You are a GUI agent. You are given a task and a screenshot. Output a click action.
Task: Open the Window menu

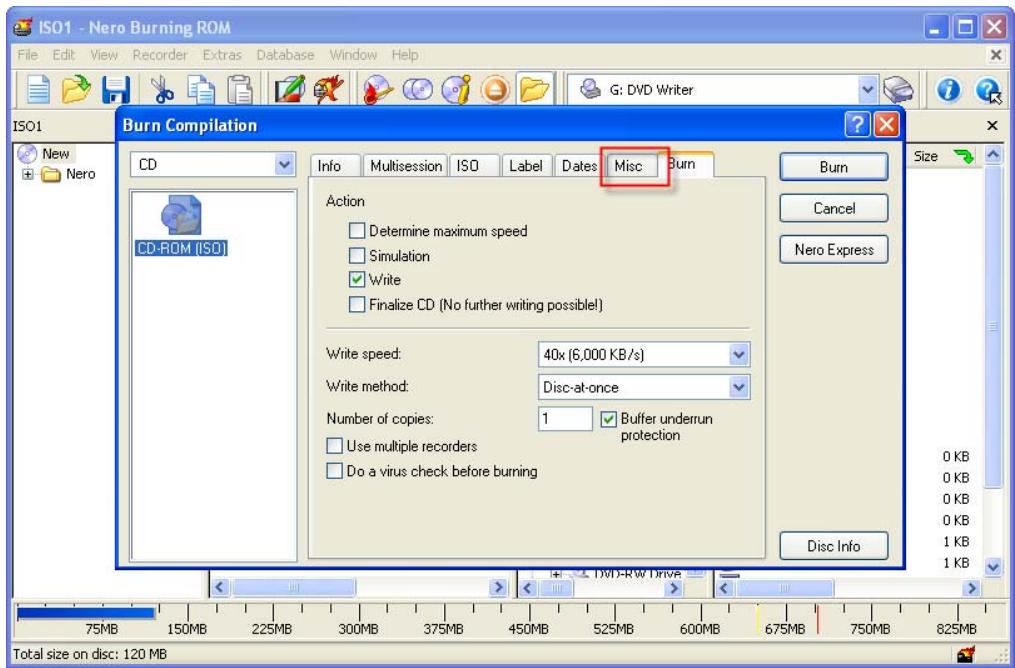[x=353, y=55]
